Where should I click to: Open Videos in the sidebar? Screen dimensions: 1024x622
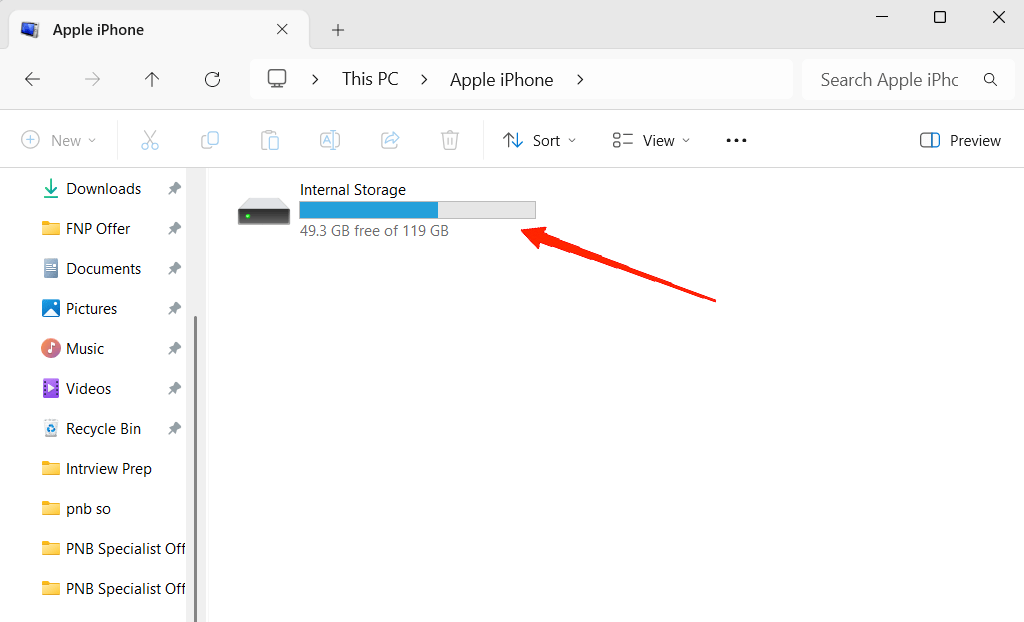click(x=88, y=389)
